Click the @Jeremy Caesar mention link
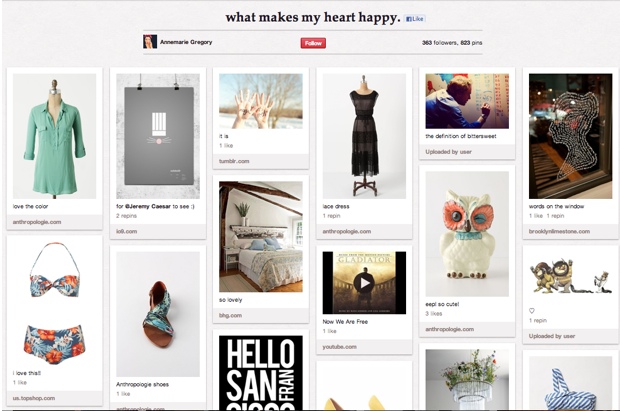Viewport: 620px width, 411px height. point(148,206)
